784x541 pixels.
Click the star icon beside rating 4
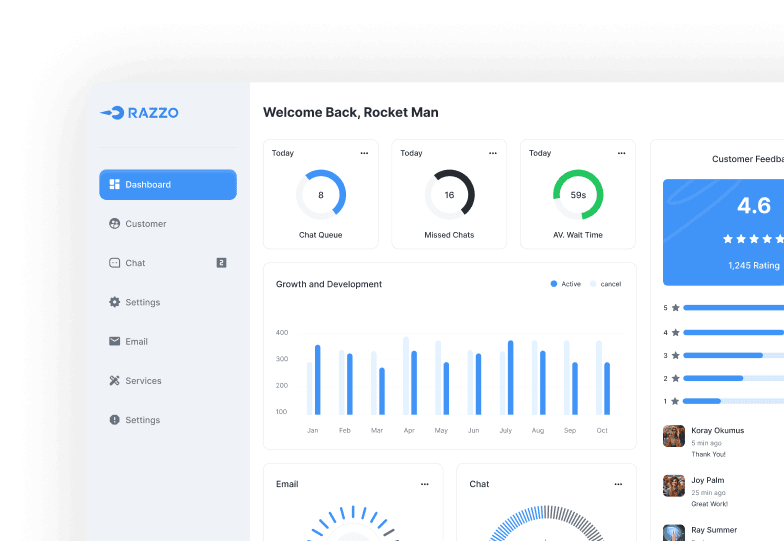coord(676,332)
